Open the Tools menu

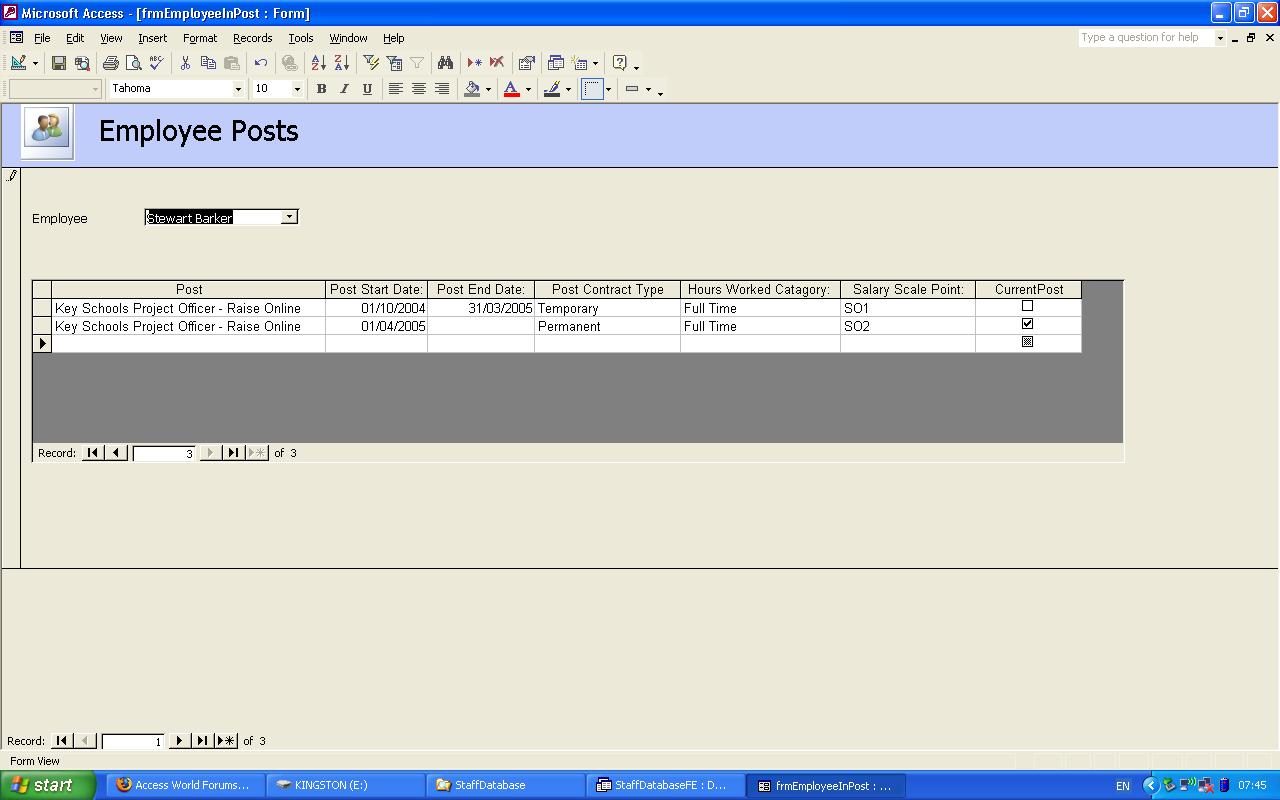[x=301, y=38]
